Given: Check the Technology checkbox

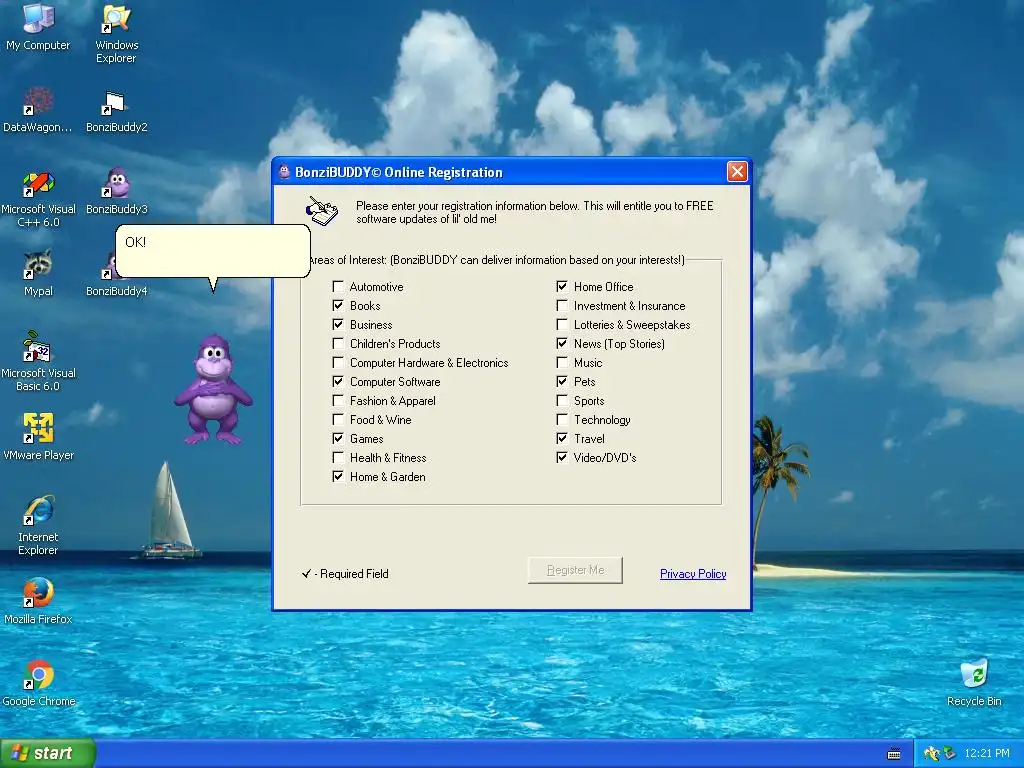Looking at the screenshot, I should click(x=562, y=419).
